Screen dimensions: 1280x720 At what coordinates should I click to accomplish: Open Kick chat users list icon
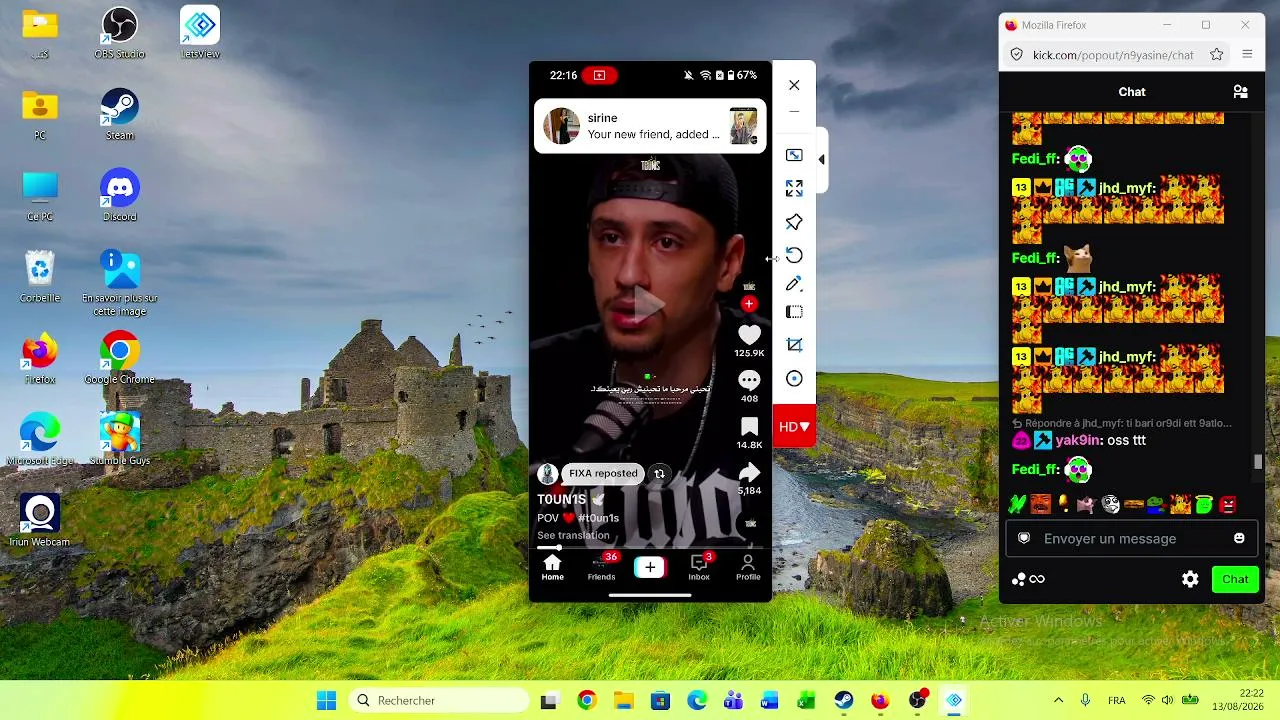pos(1240,92)
